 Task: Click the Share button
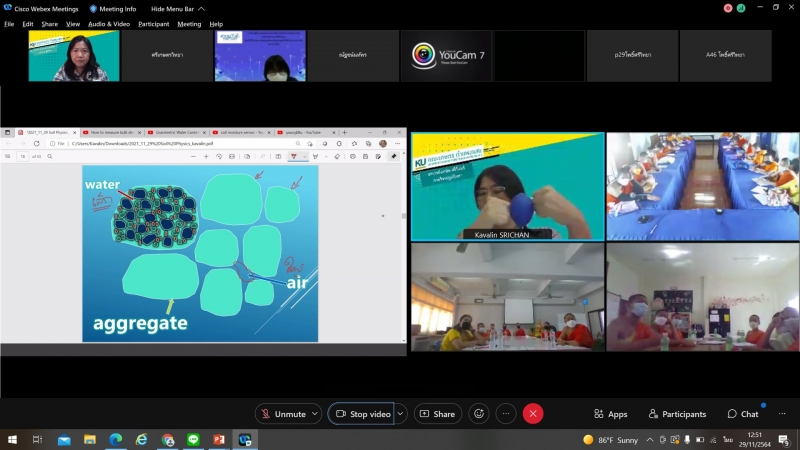point(437,414)
